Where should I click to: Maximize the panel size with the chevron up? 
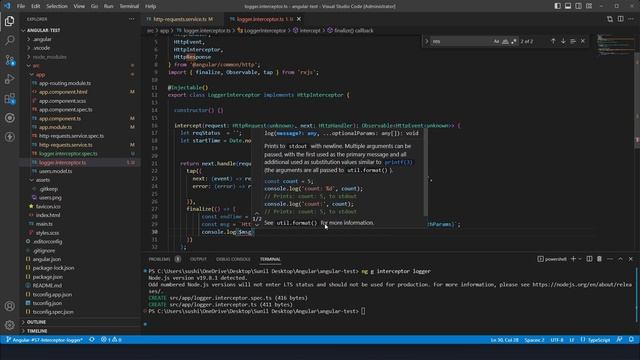620,259
